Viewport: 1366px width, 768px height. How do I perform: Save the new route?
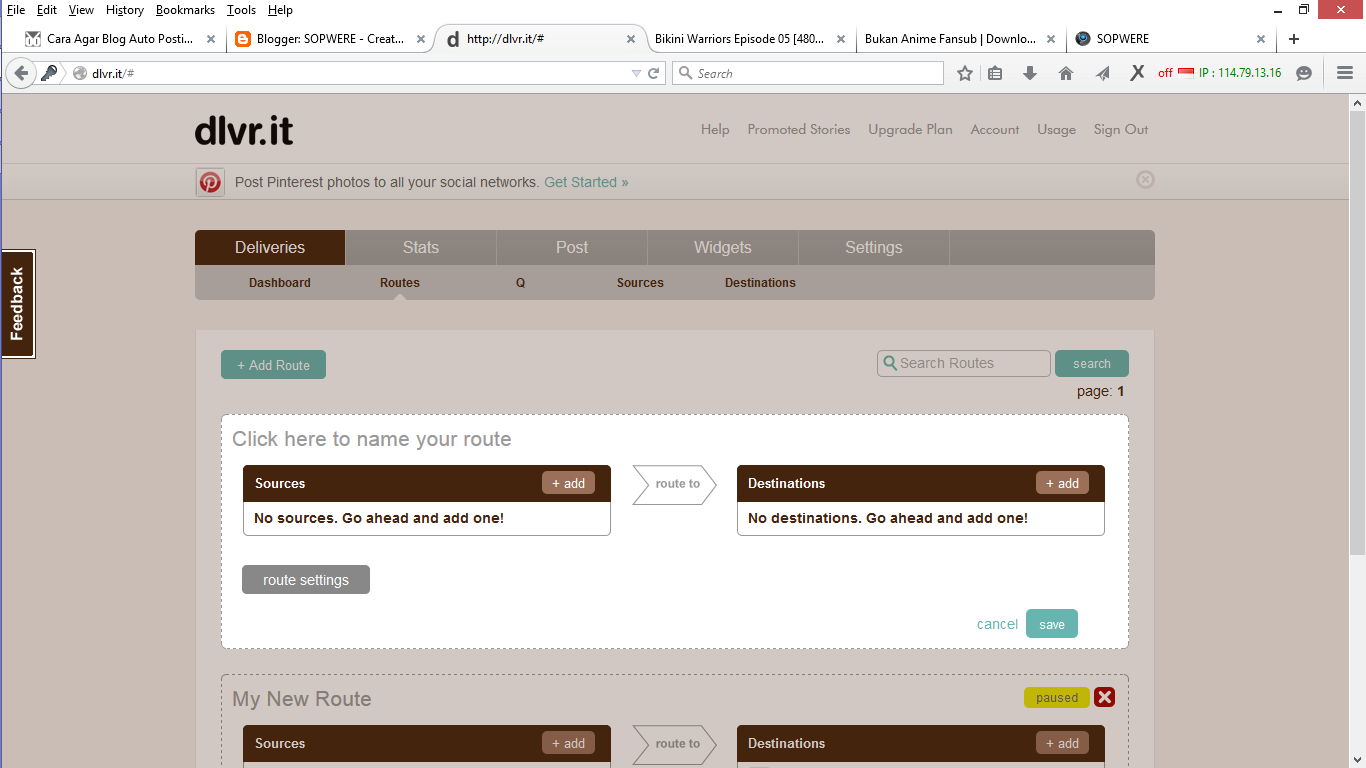1052,624
